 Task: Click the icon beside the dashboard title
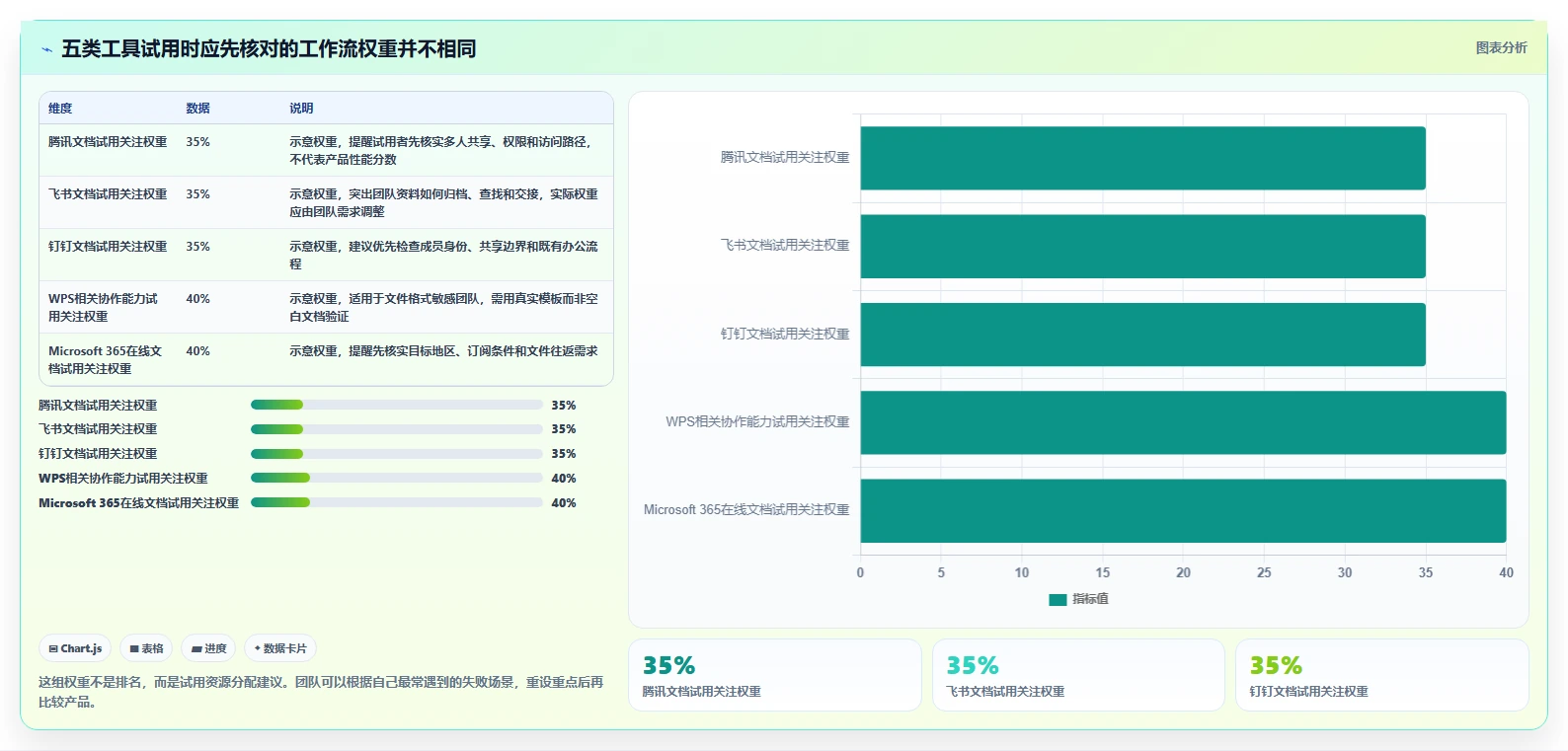(x=46, y=49)
